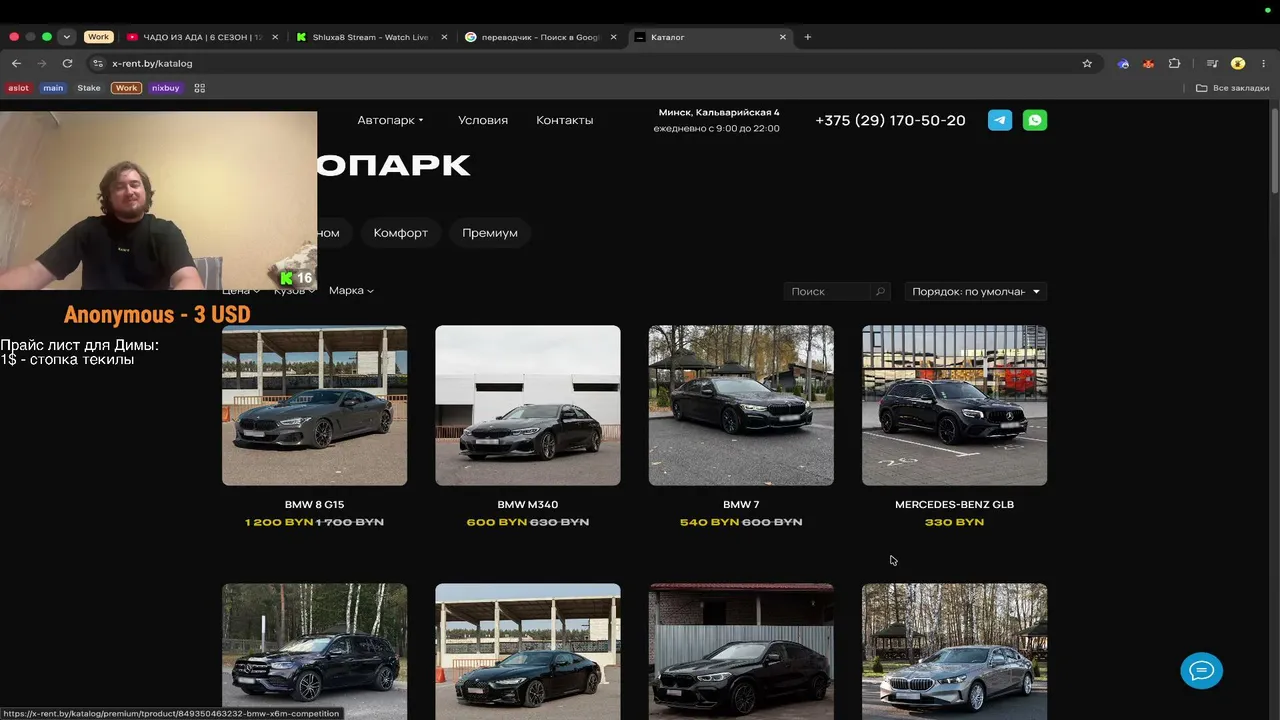This screenshot has width=1280, height=720.
Task: Click the MERCEDES-BENZ GLB title
Action: pyautogui.click(x=955, y=505)
